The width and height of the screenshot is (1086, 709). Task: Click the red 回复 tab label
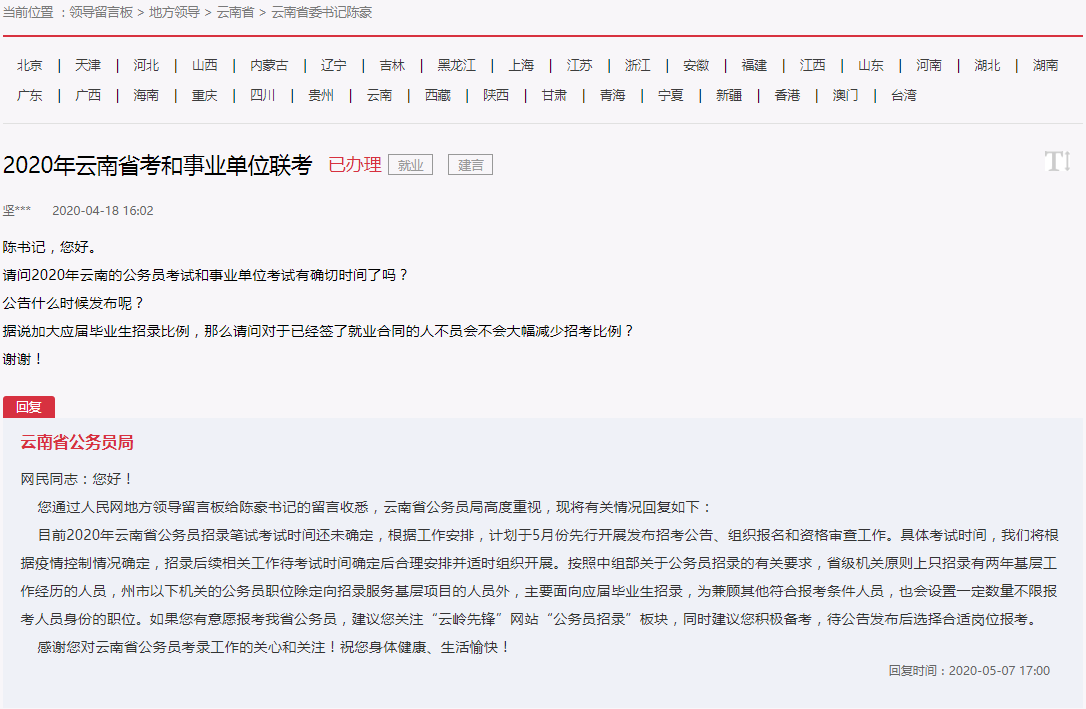pyautogui.click(x=29, y=407)
